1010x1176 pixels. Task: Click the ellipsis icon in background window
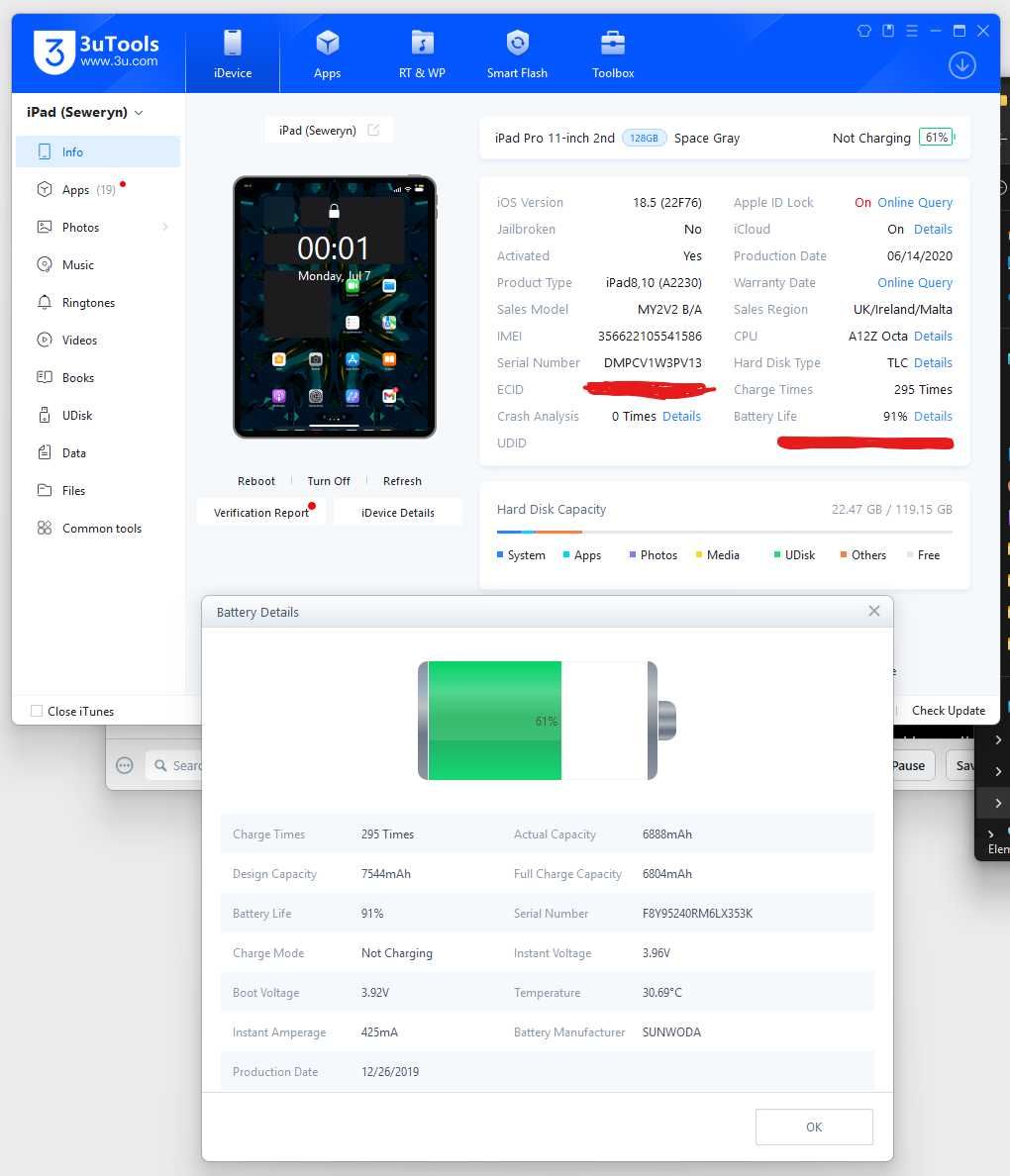tap(125, 765)
